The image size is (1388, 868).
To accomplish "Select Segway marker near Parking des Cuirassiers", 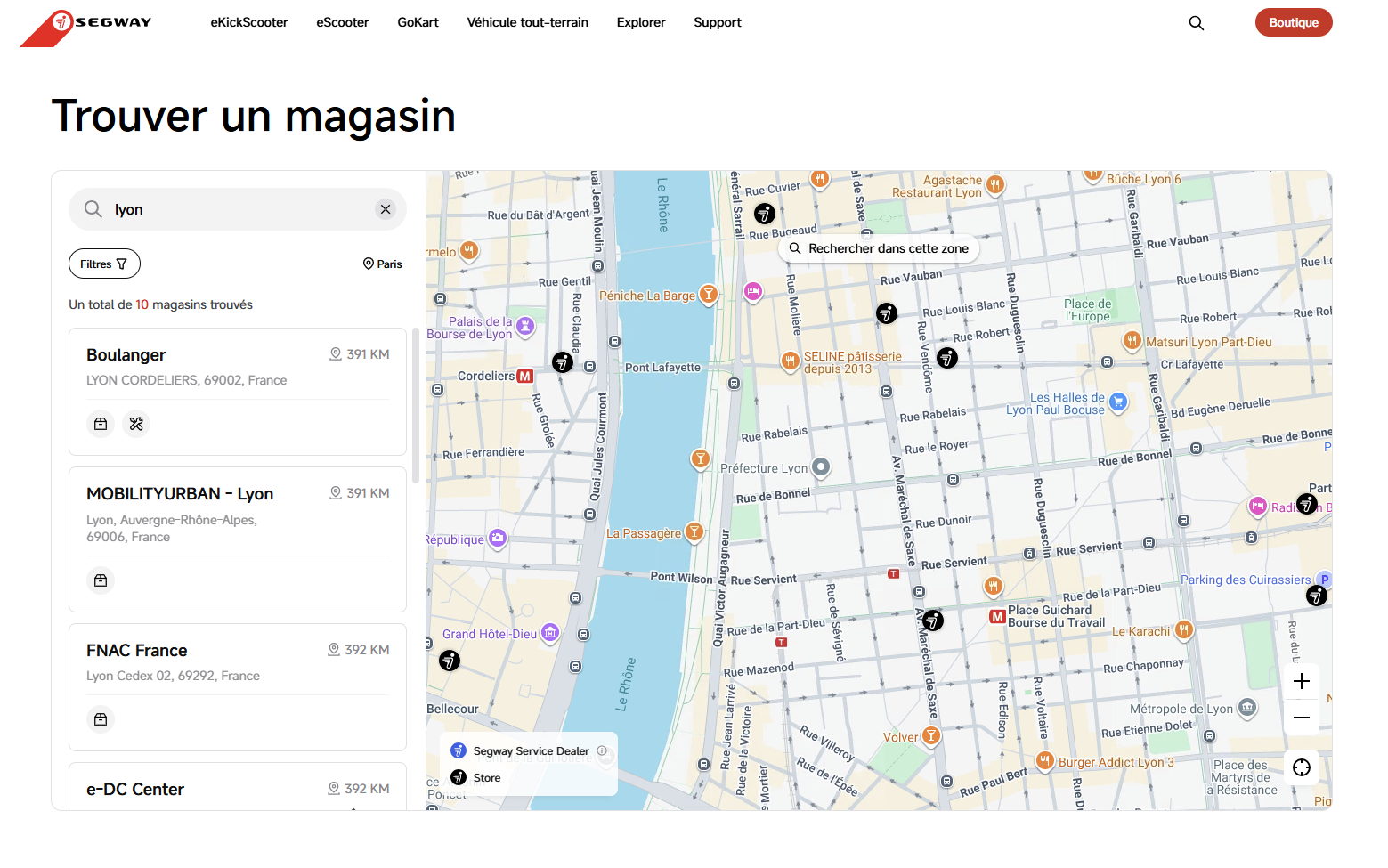I will click(1317, 596).
